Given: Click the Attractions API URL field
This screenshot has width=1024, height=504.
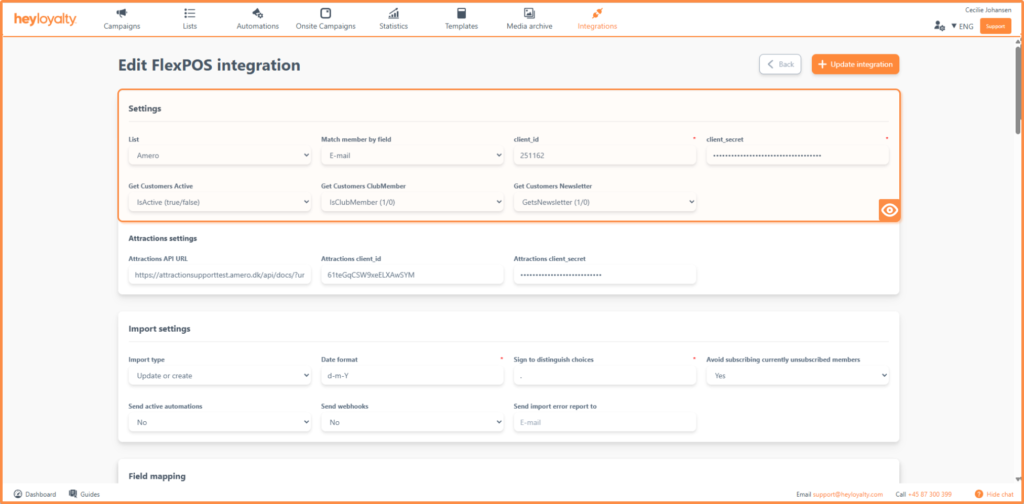Looking at the screenshot, I should (x=220, y=275).
